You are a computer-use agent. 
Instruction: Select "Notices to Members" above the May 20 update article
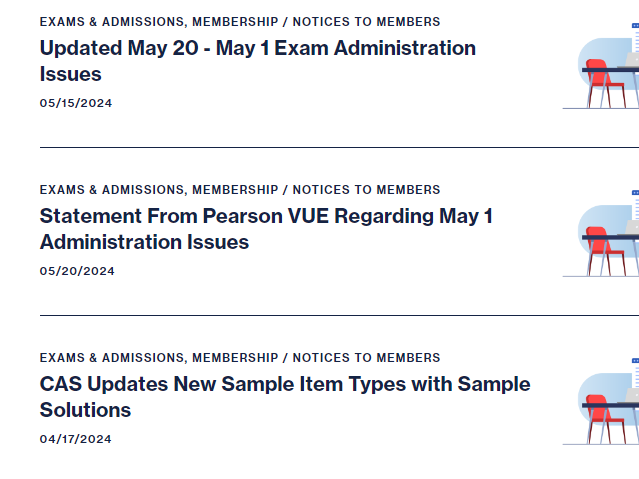coord(366,22)
